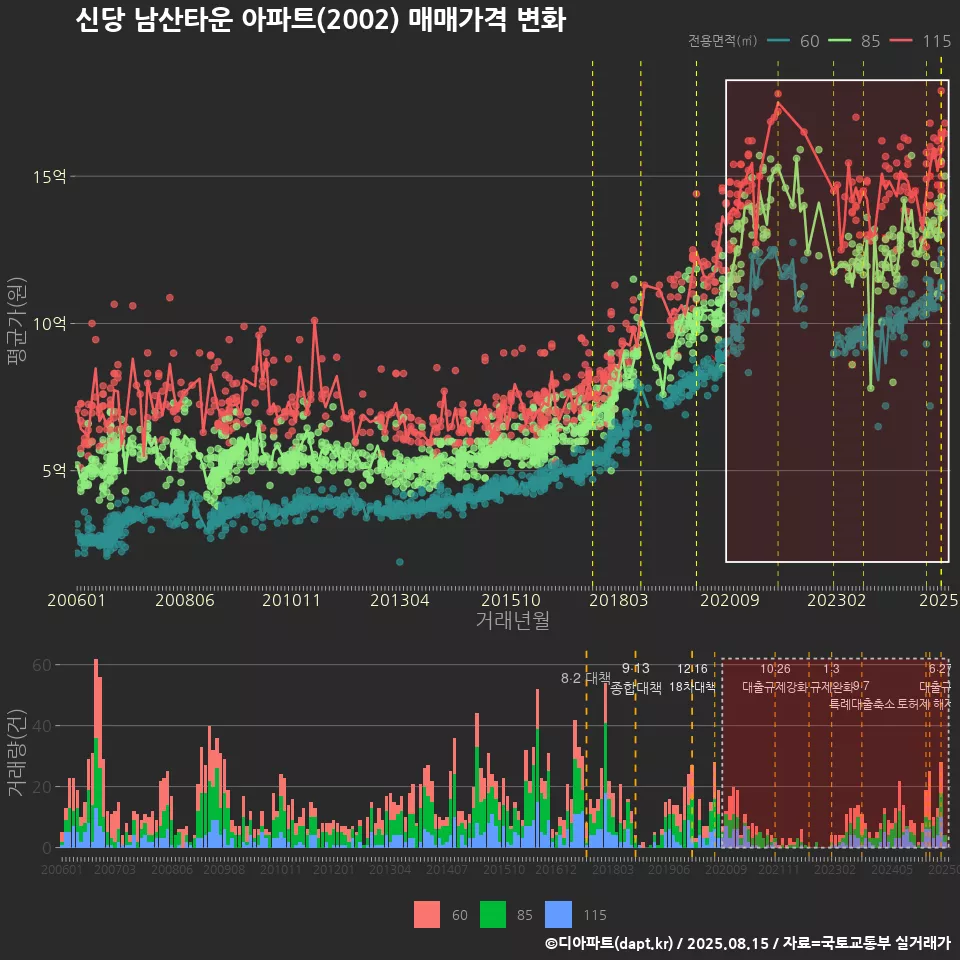
Task: Click 202302 tick label on price chart
Action: pos(836,600)
